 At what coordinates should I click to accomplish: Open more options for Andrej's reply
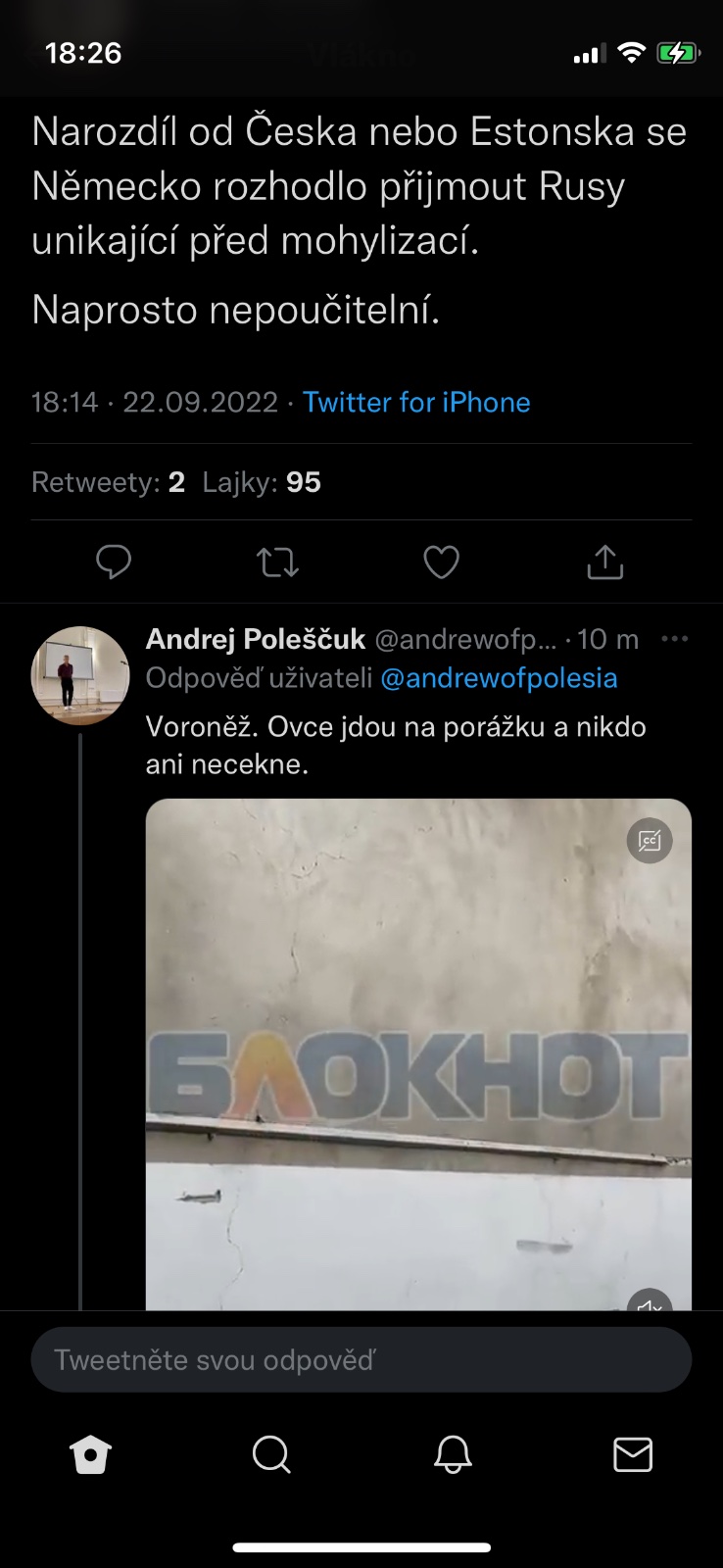point(675,639)
